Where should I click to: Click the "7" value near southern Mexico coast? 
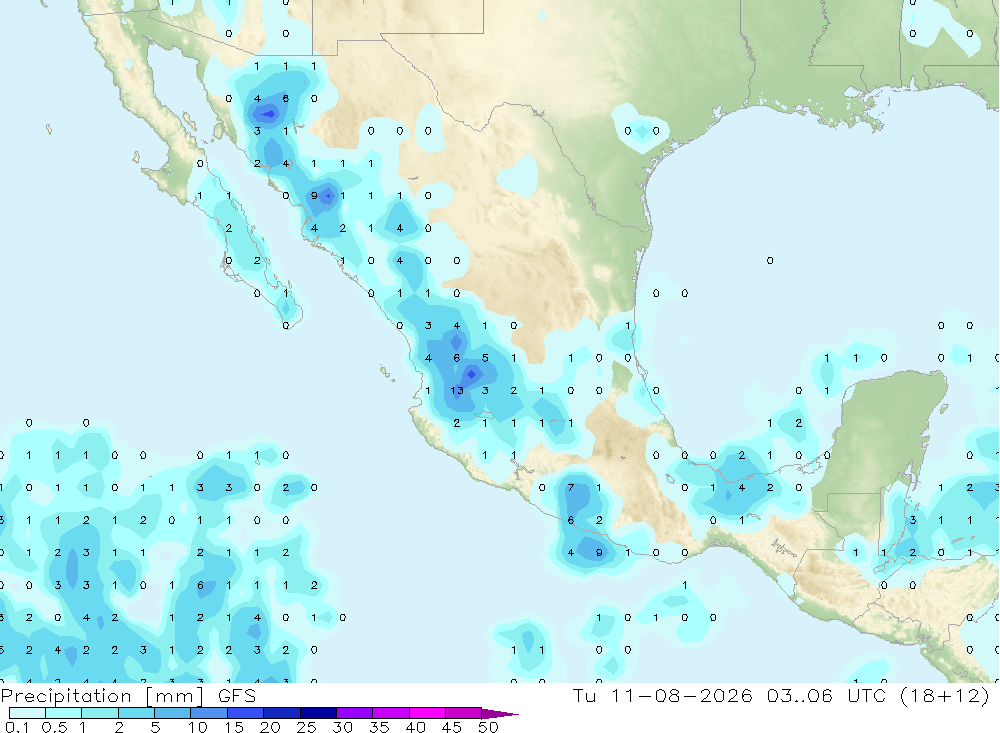coord(571,487)
